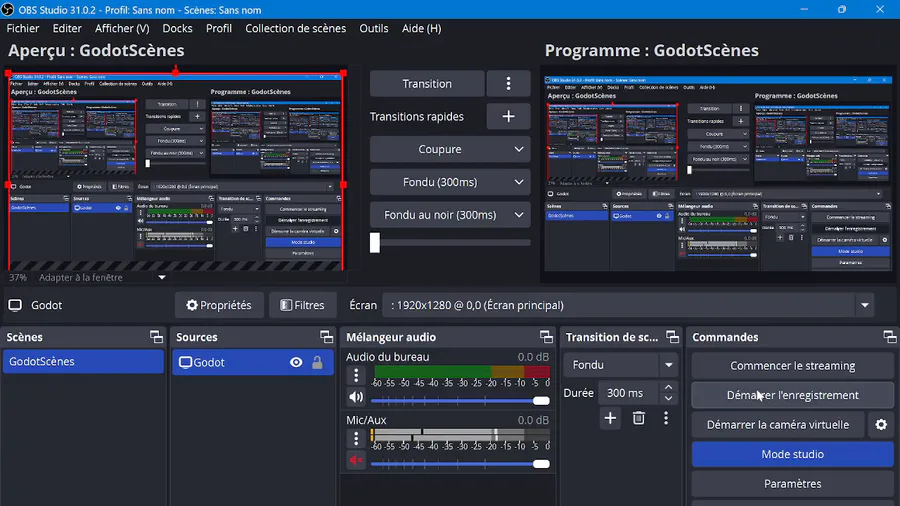Select the Godot source row

pos(253,363)
